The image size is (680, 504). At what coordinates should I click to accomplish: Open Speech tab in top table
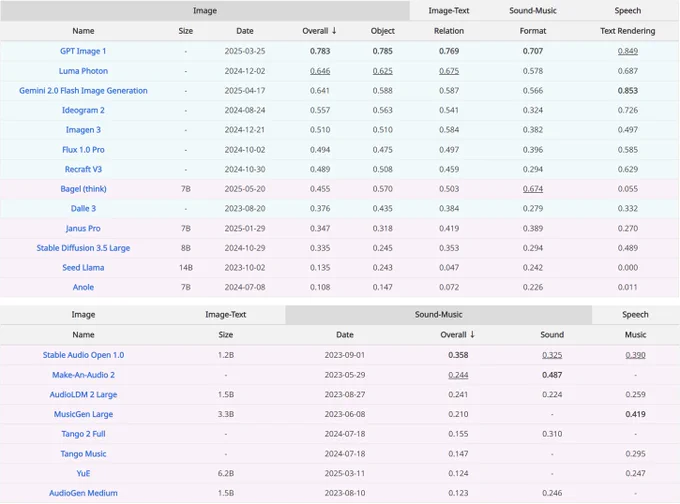click(628, 11)
